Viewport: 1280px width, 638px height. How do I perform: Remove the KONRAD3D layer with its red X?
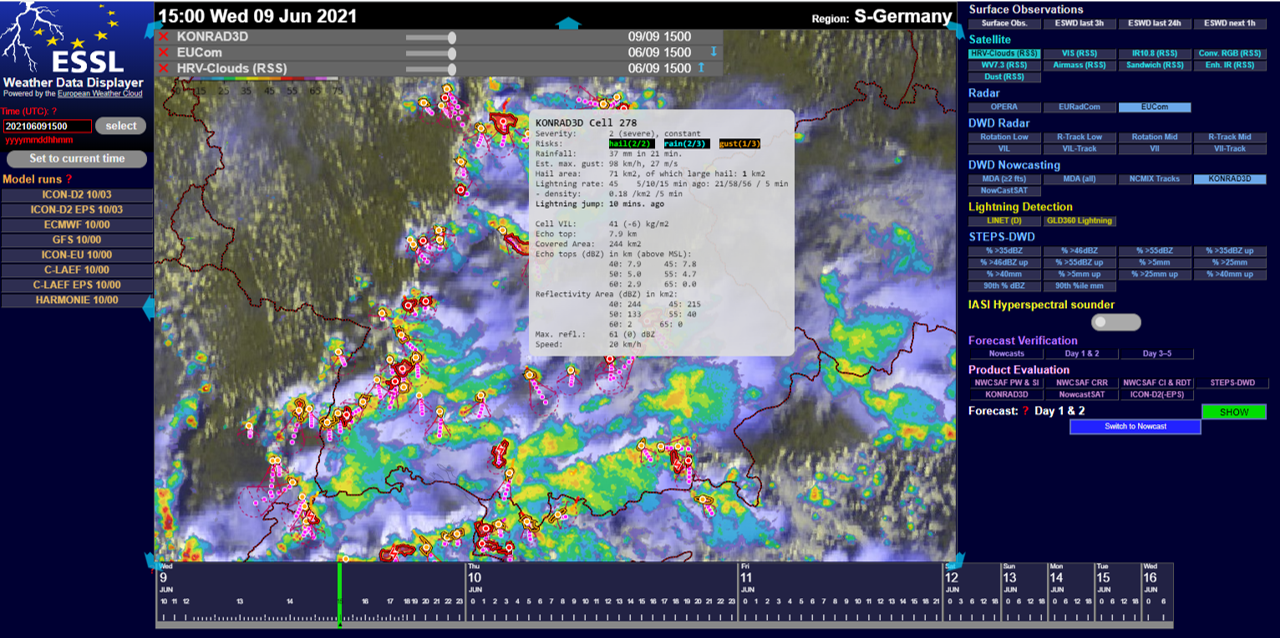click(163, 37)
